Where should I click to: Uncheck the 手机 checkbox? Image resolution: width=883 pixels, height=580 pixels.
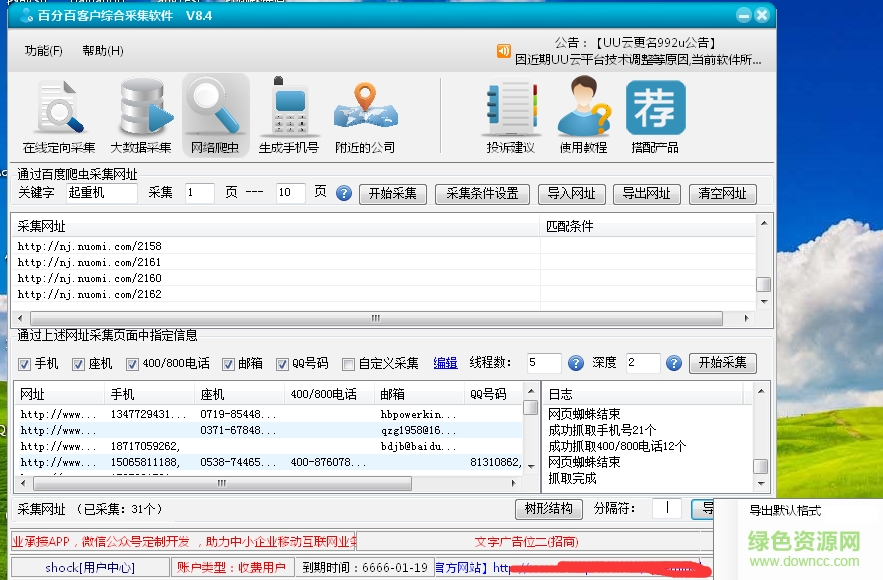pos(25,363)
